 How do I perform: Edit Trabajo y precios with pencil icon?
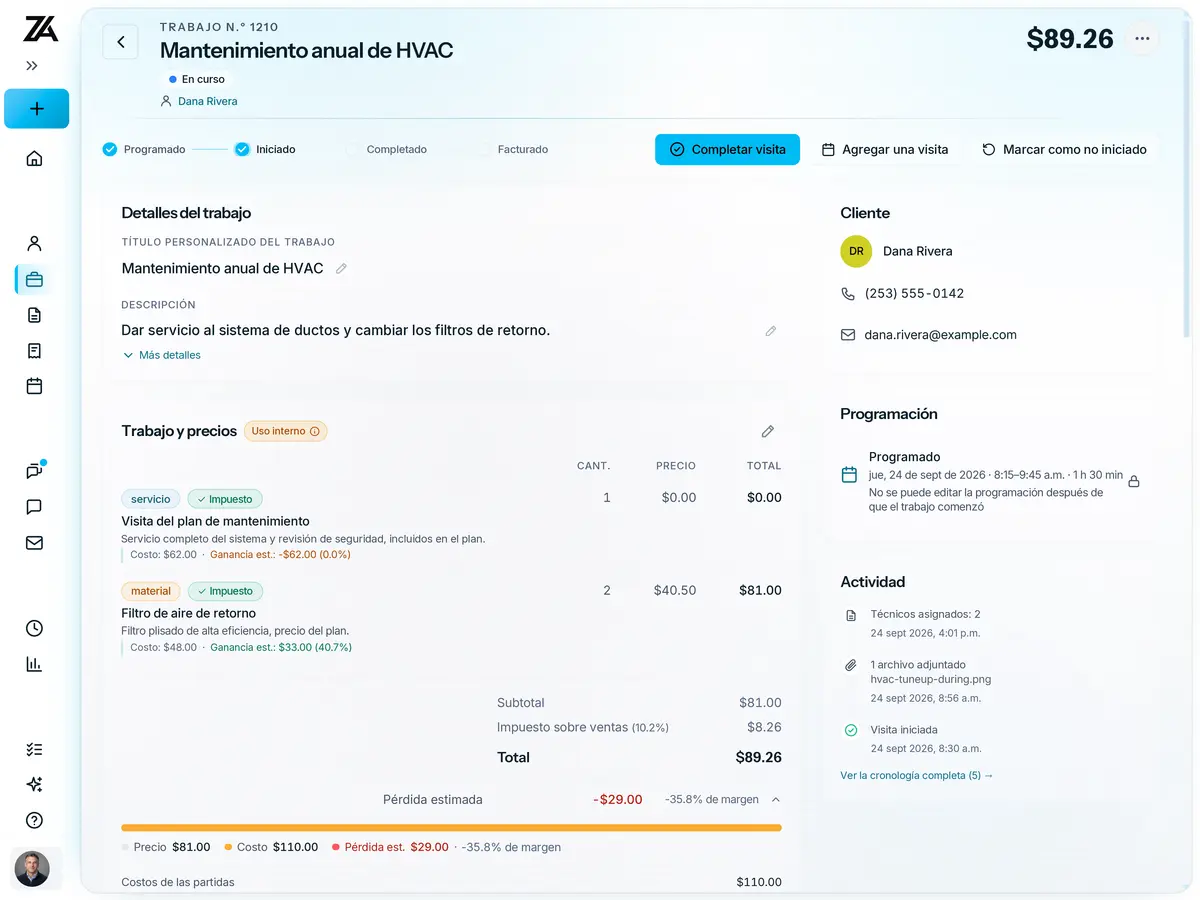tap(768, 432)
